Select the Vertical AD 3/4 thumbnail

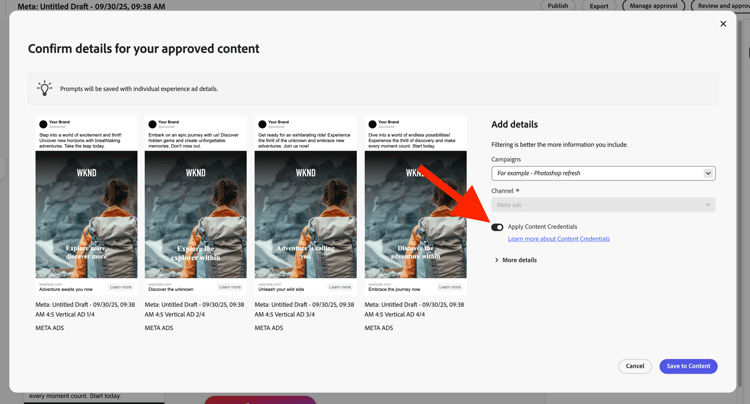[306, 205]
